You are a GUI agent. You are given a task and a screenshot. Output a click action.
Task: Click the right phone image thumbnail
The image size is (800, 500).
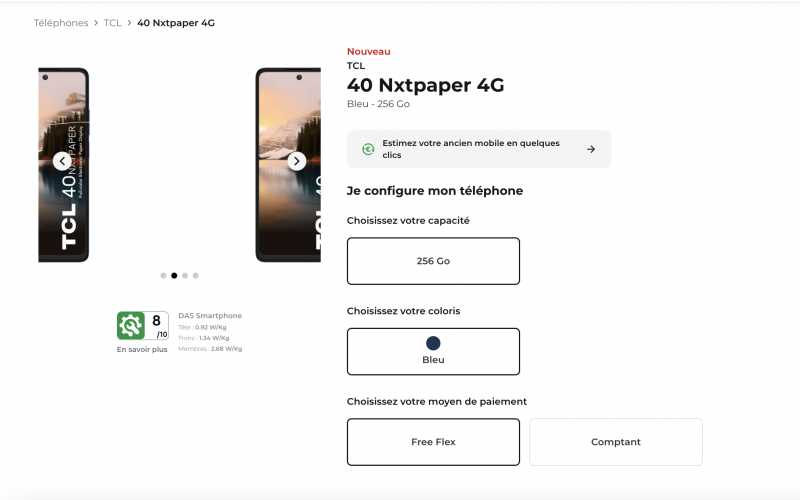tap(288, 164)
